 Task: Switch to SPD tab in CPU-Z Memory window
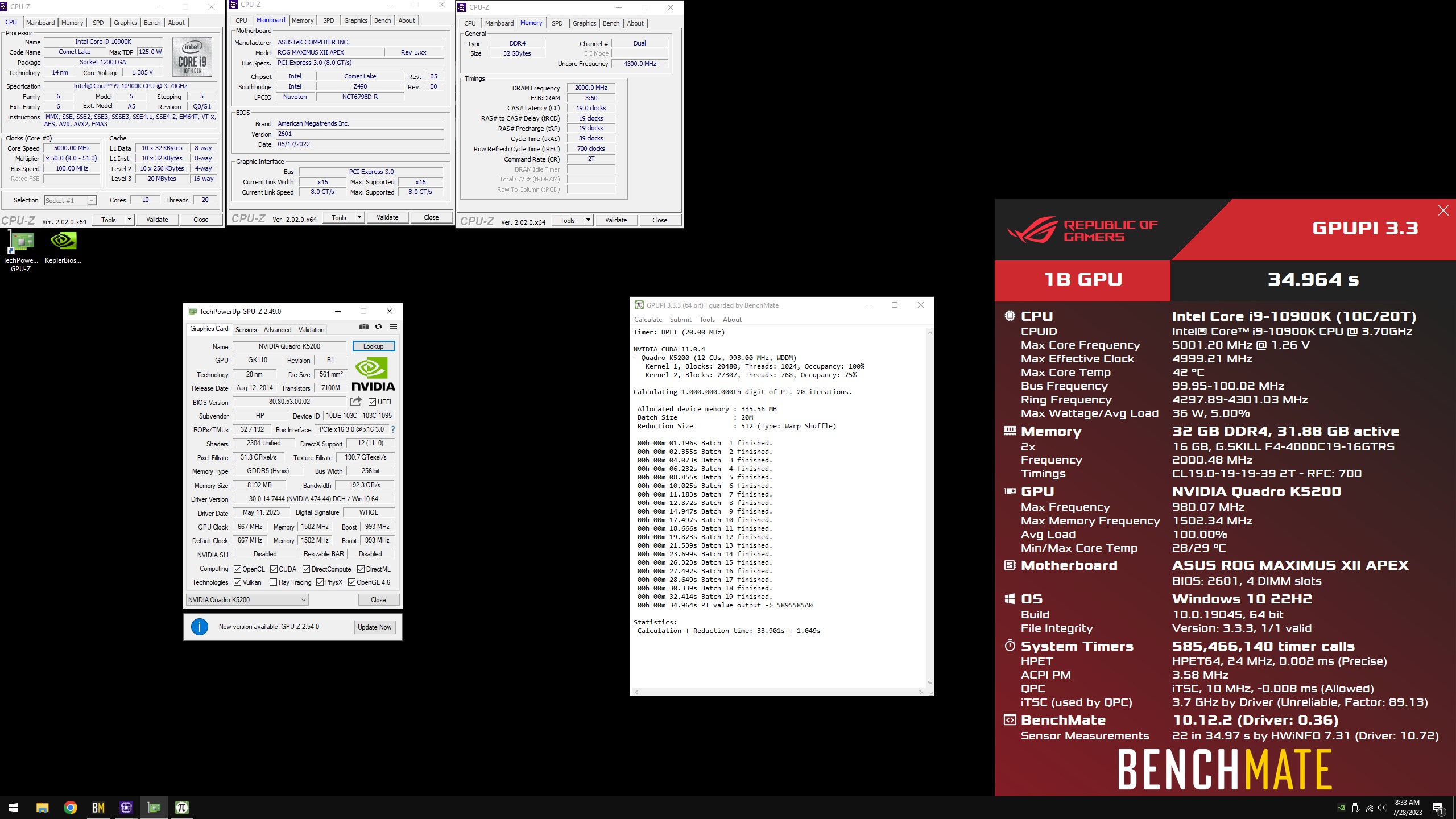coord(557,23)
